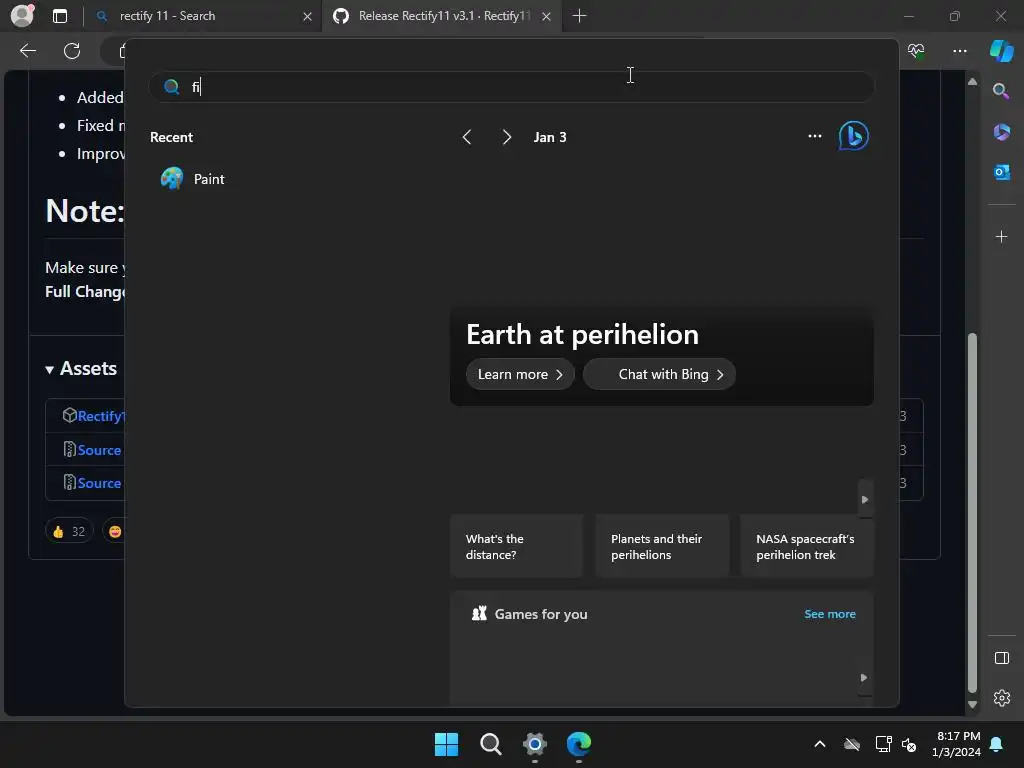Click into the Windows search input field
Screen dimensions: 1024x768
click(x=511, y=86)
